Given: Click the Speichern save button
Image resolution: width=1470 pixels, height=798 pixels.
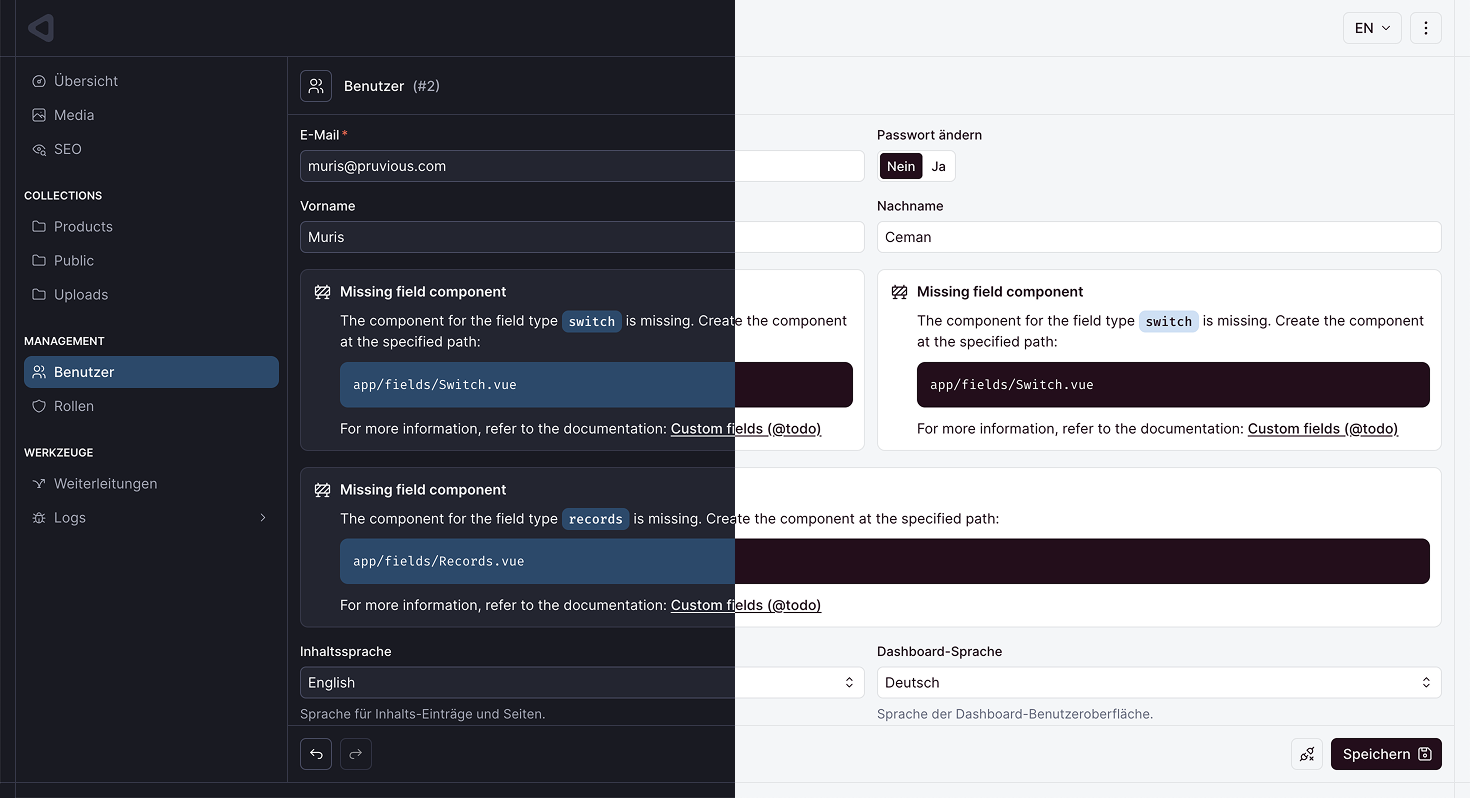Looking at the screenshot, I should pyautogui.click(x=1386, y=754).
